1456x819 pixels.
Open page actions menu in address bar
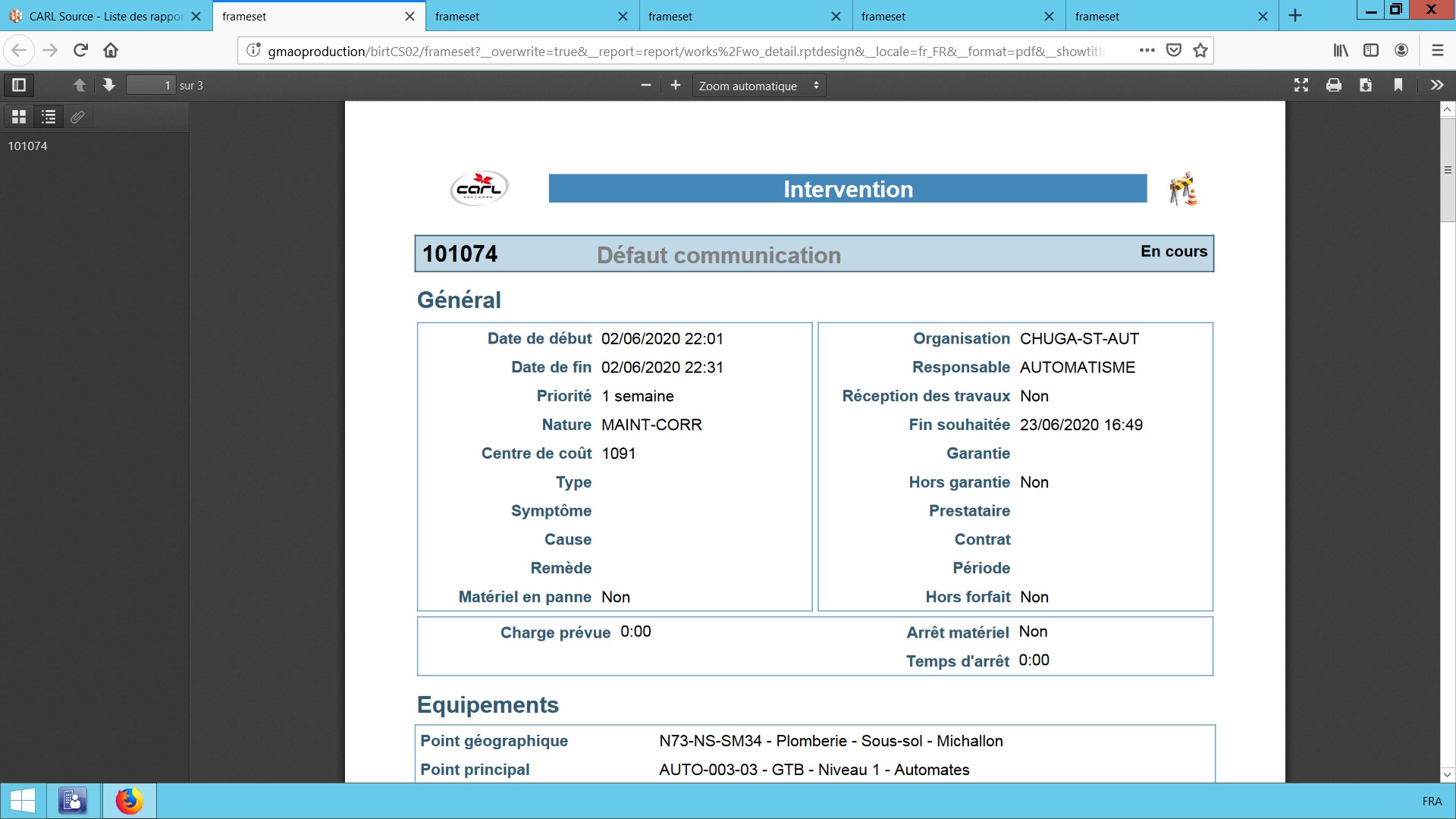(1147, 50)
